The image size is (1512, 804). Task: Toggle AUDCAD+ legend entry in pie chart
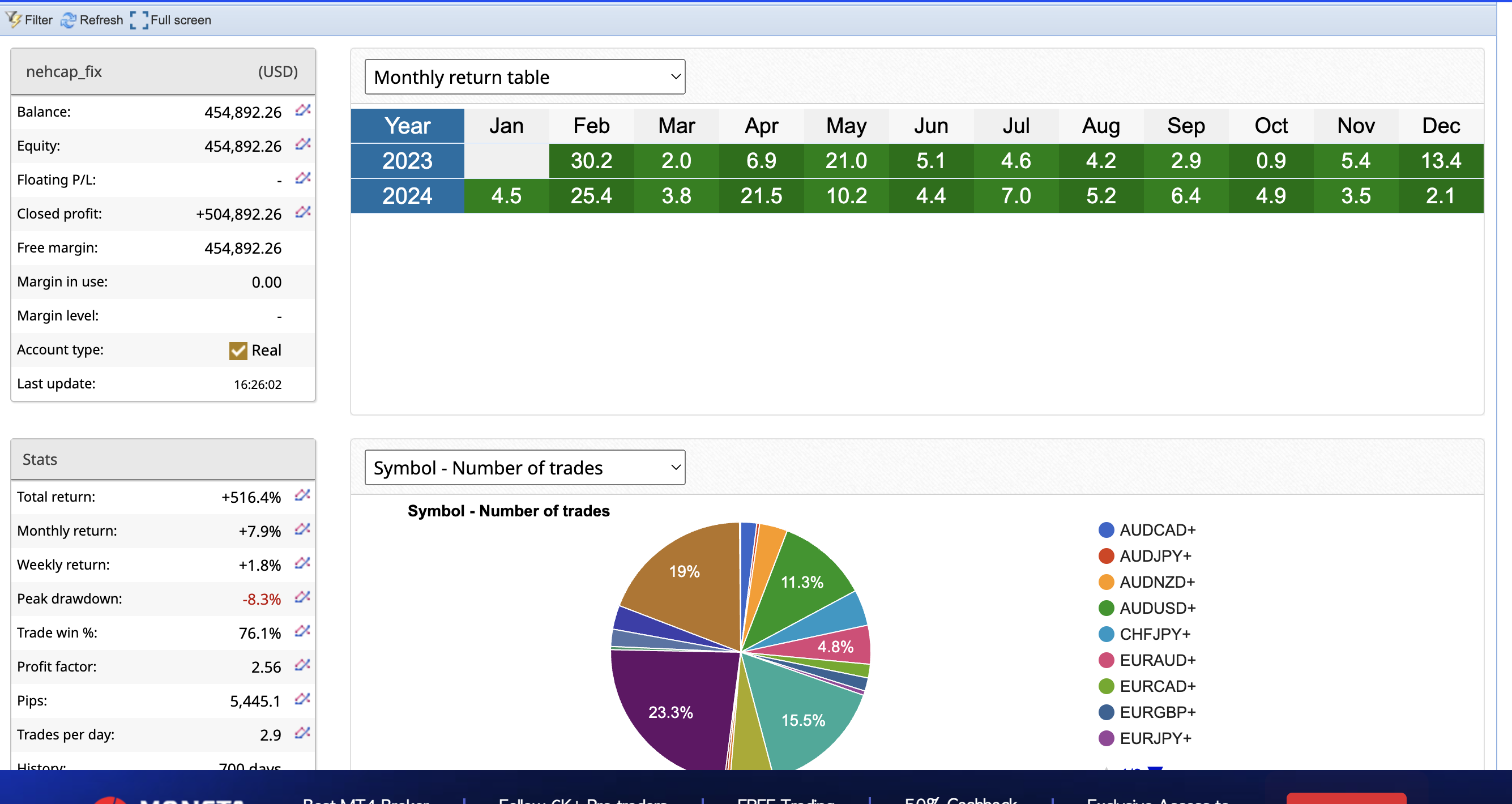point(1156,530)
